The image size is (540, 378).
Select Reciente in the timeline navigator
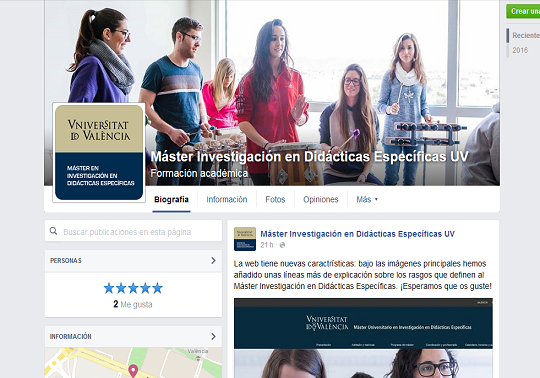pyautogui.click(x=526, y=35)
